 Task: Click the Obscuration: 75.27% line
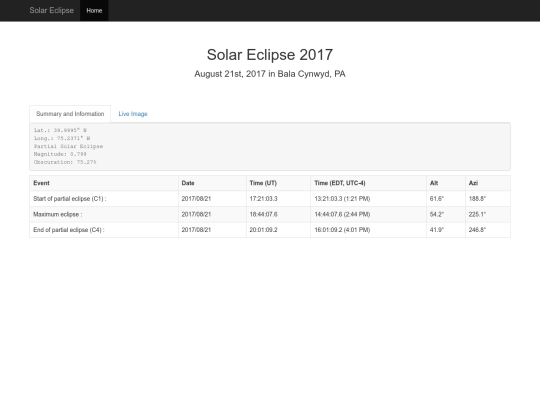click(x=65, y=162)
